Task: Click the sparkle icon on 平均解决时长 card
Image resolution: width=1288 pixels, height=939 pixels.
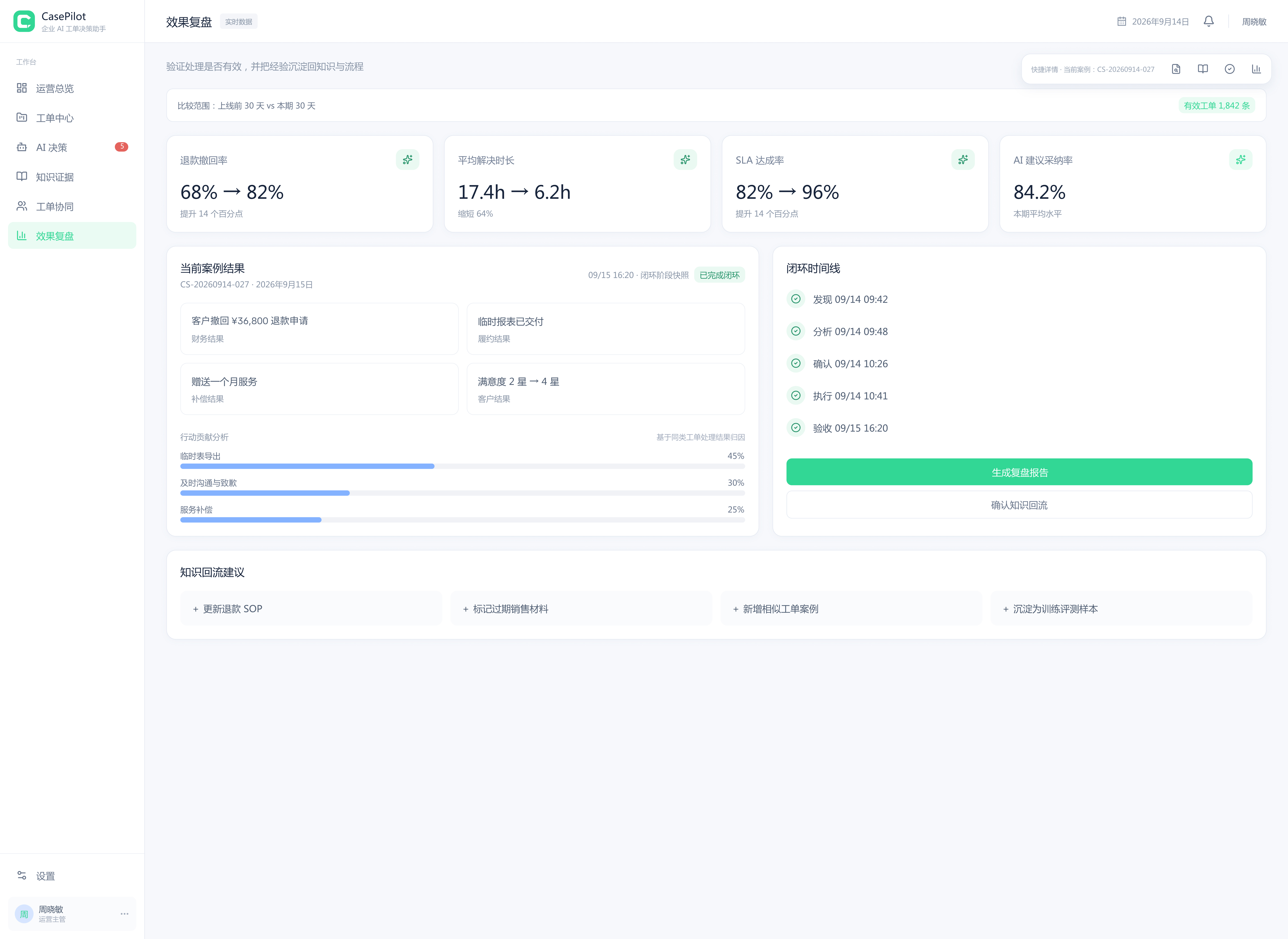Action: coord(686,160)
